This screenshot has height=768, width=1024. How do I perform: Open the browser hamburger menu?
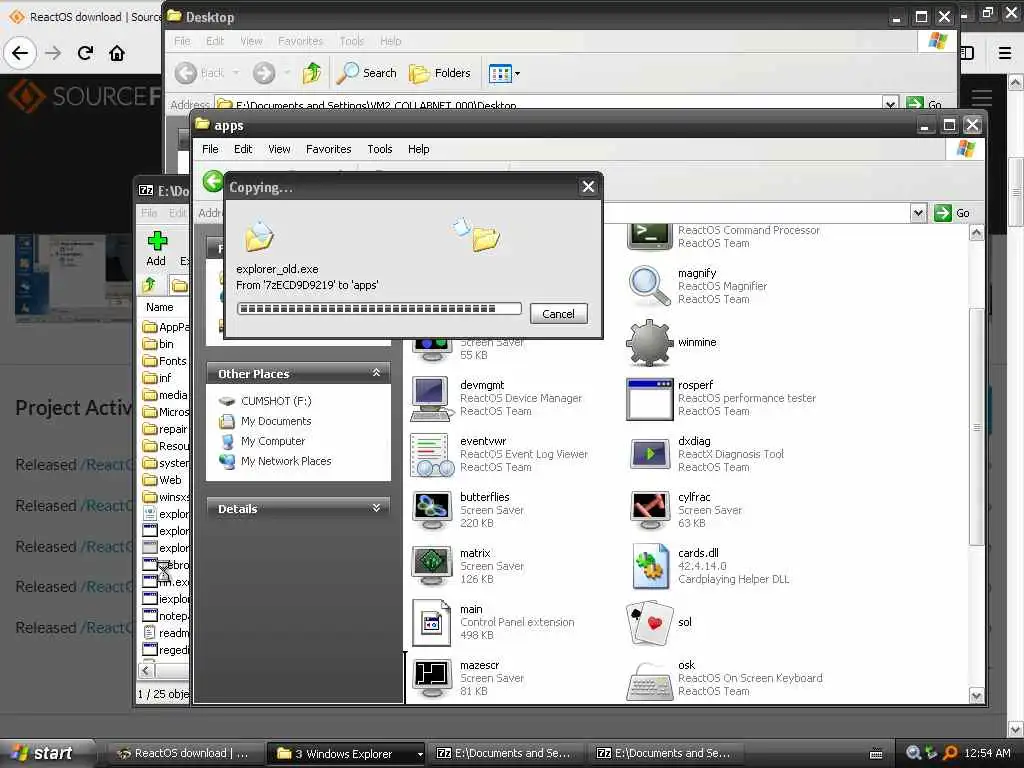1005,53
